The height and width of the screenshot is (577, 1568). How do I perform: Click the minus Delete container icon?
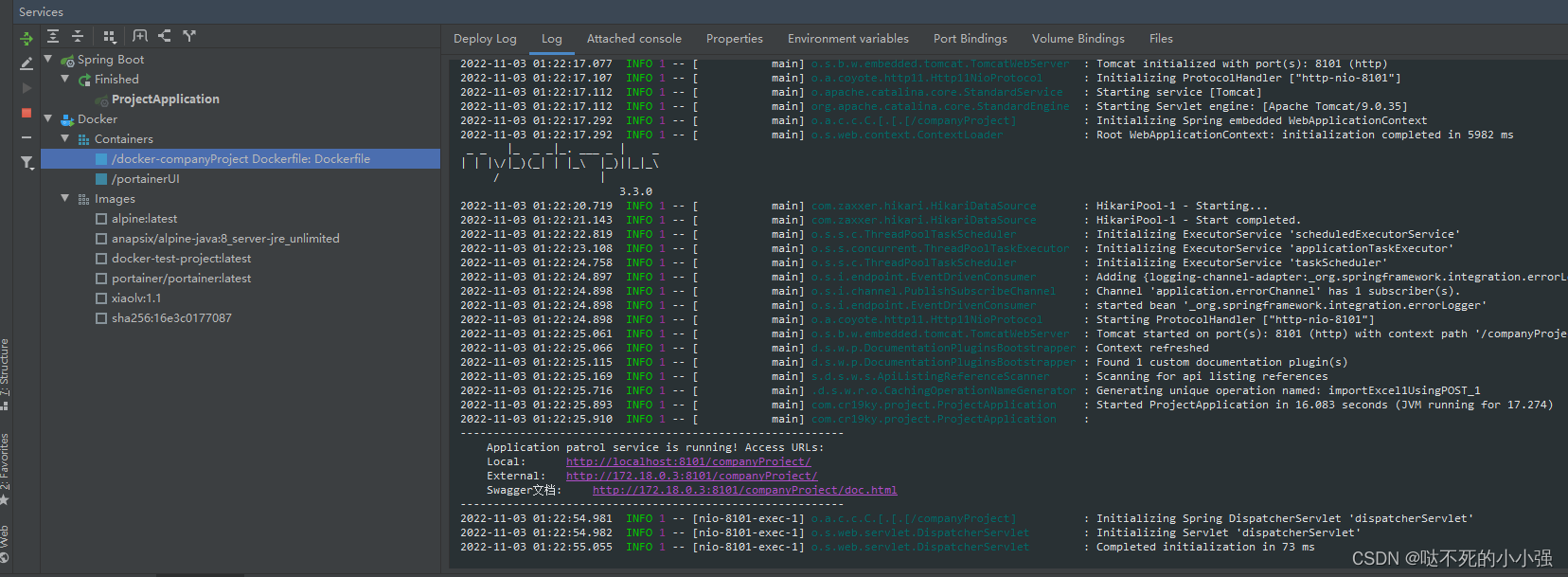click(27, 137)
